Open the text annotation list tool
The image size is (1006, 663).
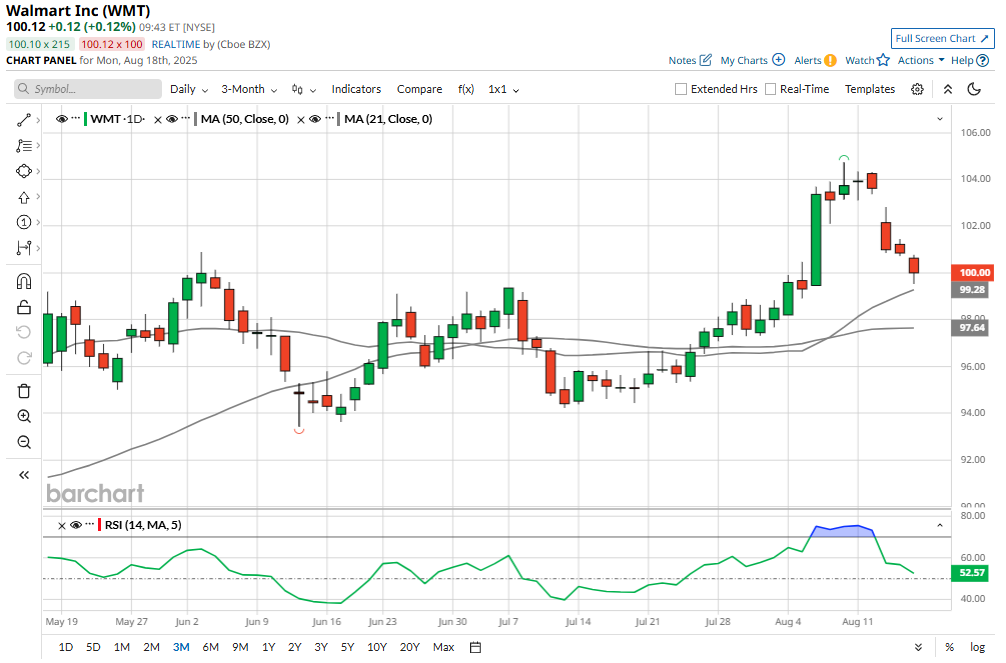24,146
